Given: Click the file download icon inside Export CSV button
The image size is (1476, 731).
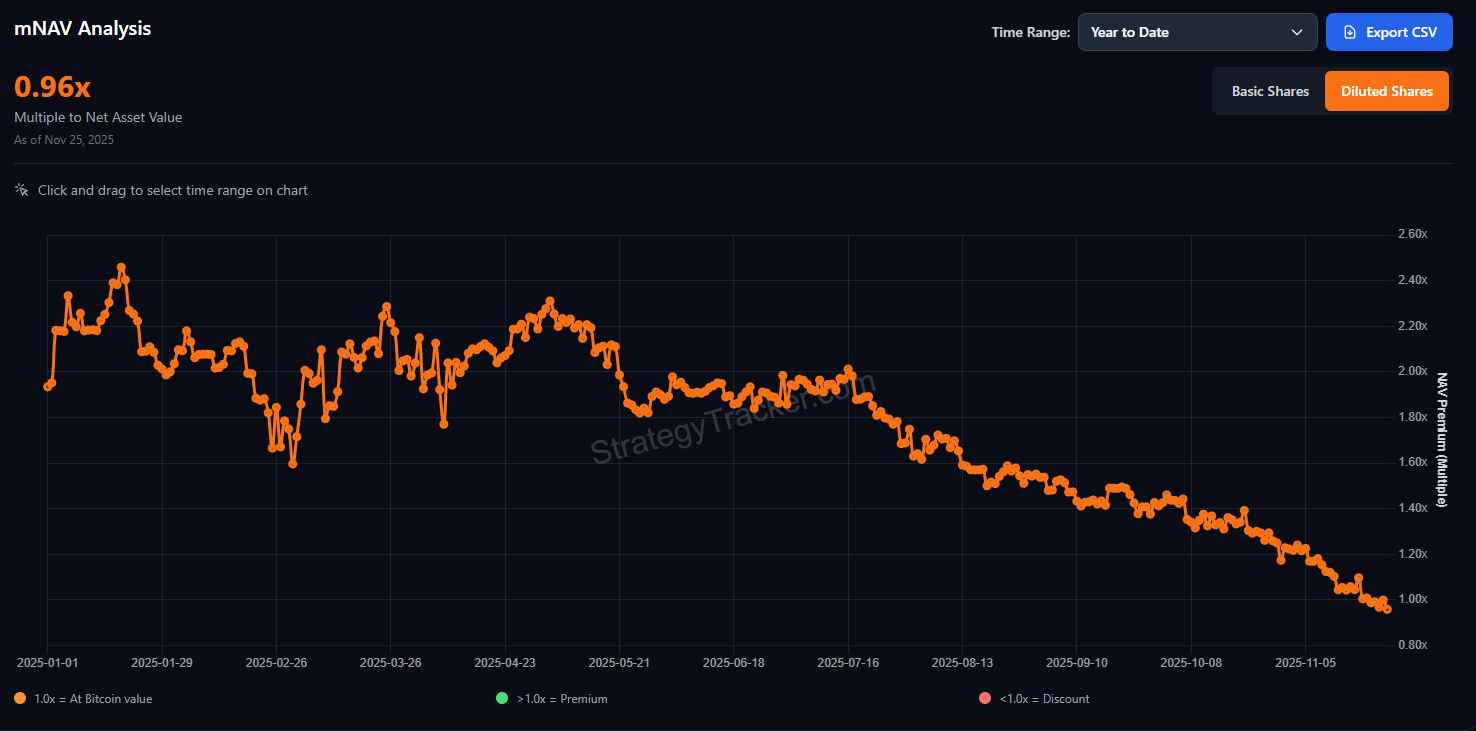Looking at the screenshot, I should click(x=1348, y=31).
